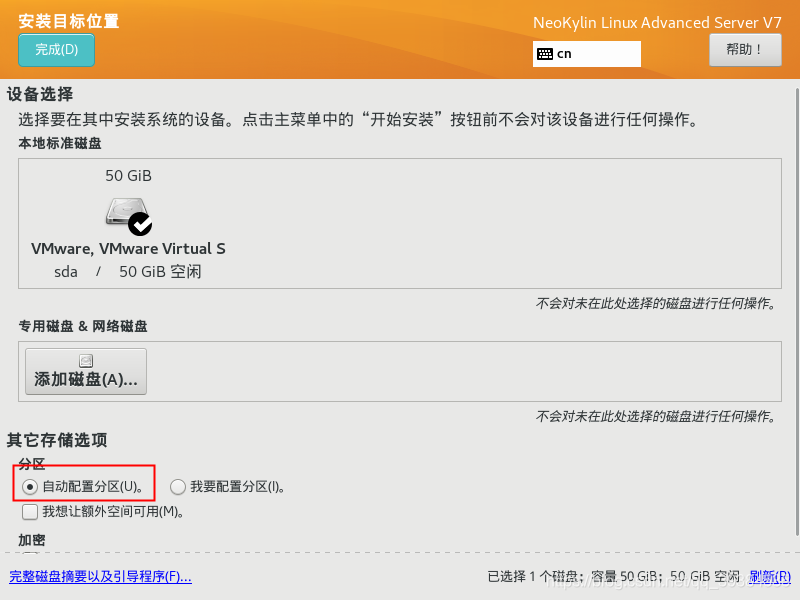This screenshot has height=600, width=800.
Task: Click the 添加磁盘(A)... add disk button
Action: [x=86, y=371]
